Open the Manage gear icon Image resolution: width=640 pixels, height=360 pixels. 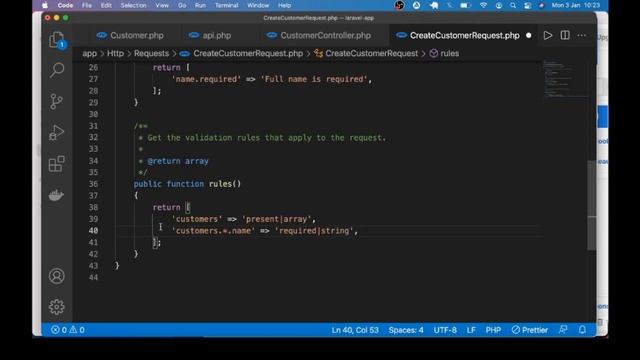(57, 307)
